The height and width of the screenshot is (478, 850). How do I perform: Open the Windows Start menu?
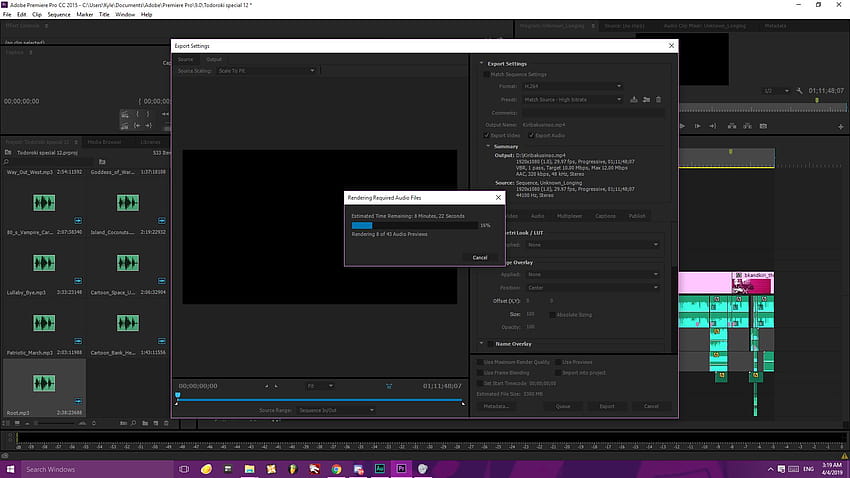click(10, 469)
